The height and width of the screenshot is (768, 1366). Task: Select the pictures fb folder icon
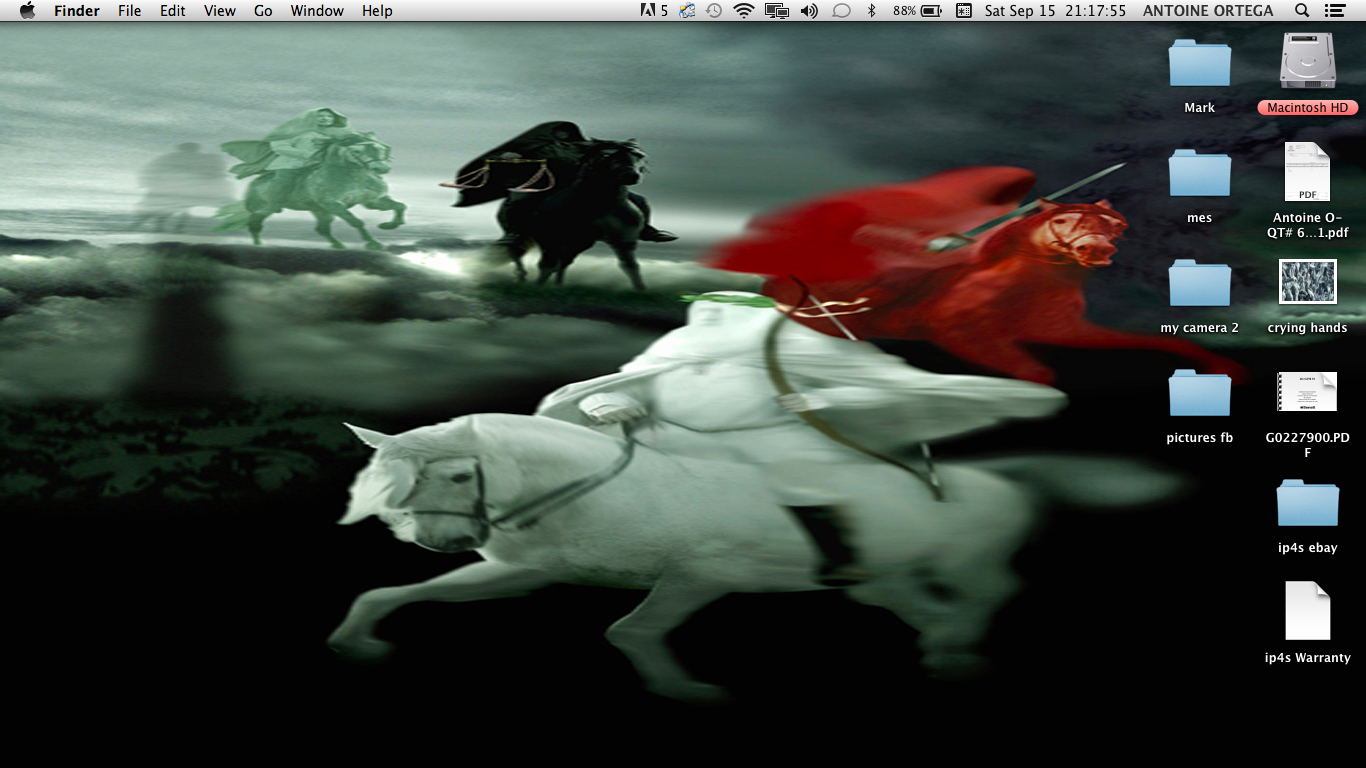1200,393
